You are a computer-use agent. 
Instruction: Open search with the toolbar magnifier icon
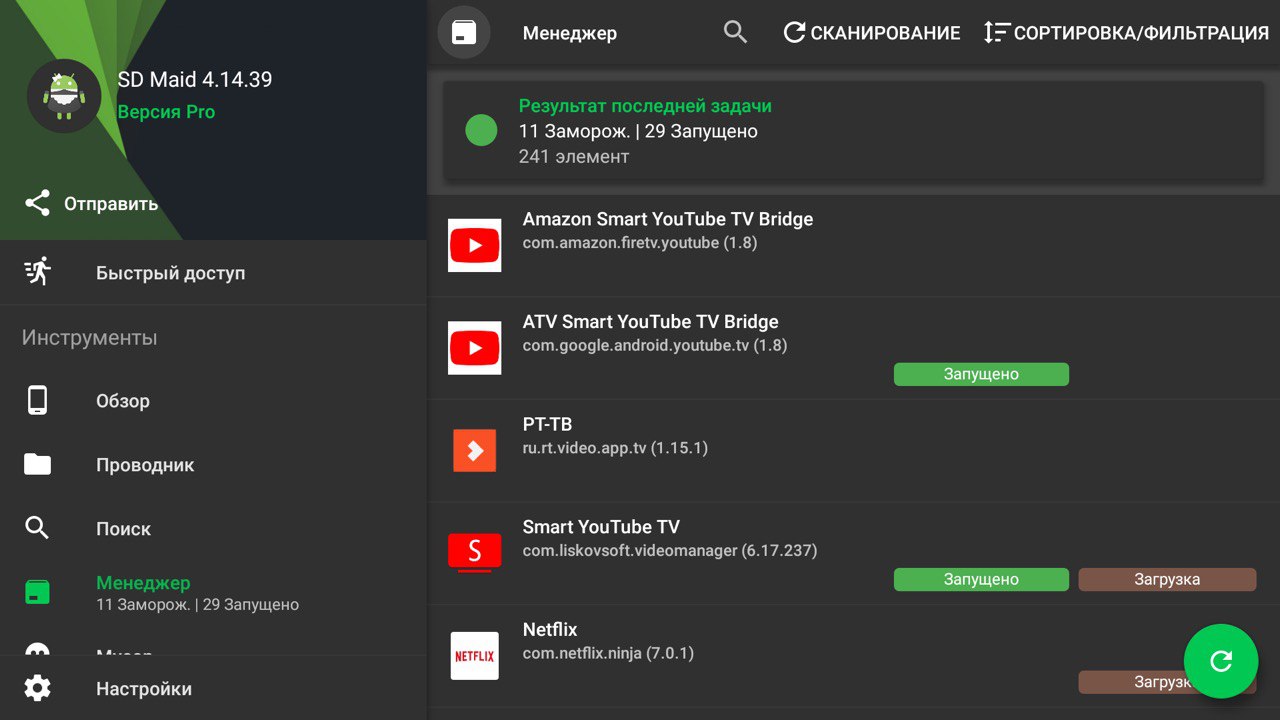[735, 33]
